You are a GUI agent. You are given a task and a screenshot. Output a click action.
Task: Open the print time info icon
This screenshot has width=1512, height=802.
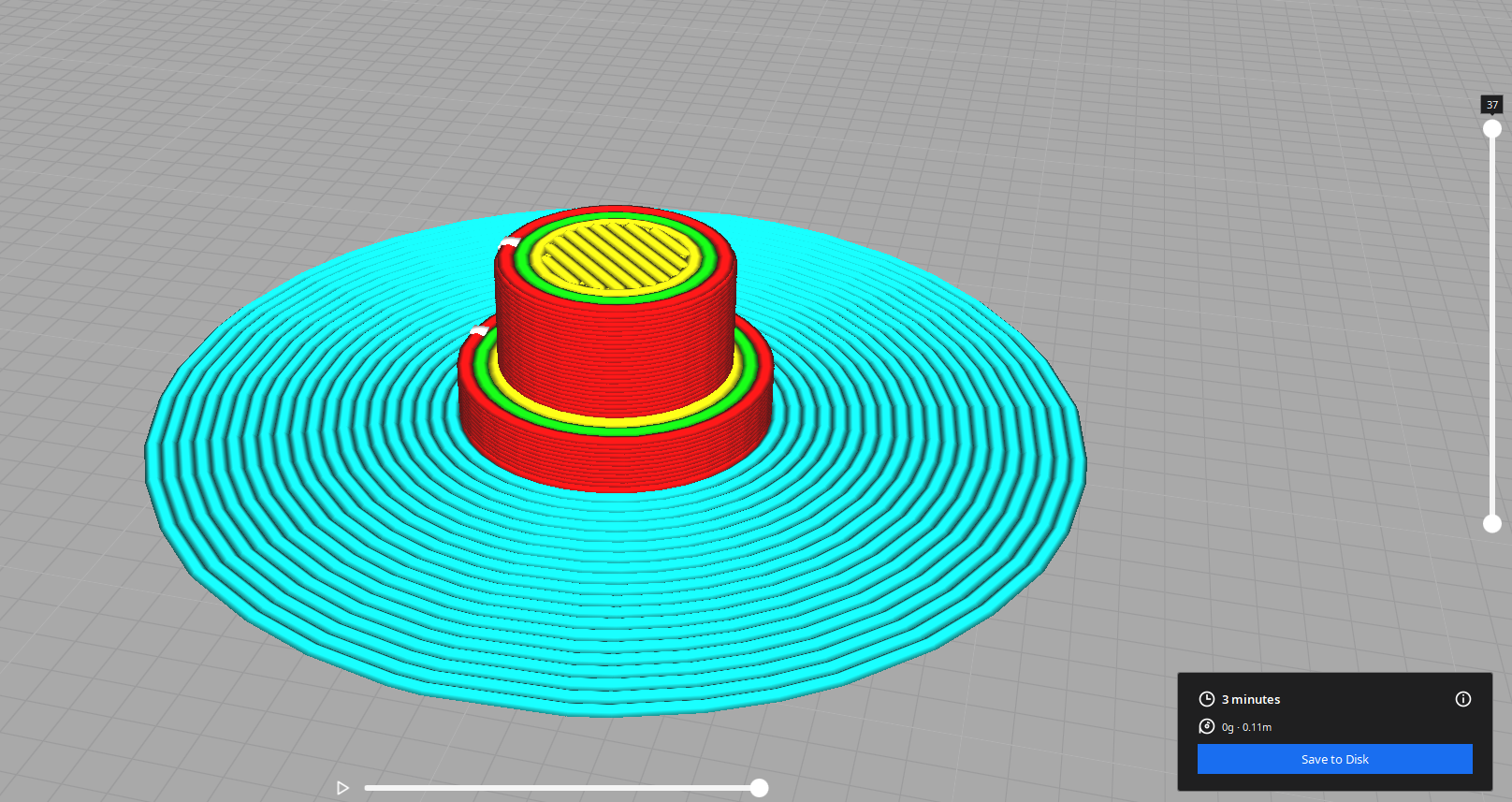coord(1463,699)
